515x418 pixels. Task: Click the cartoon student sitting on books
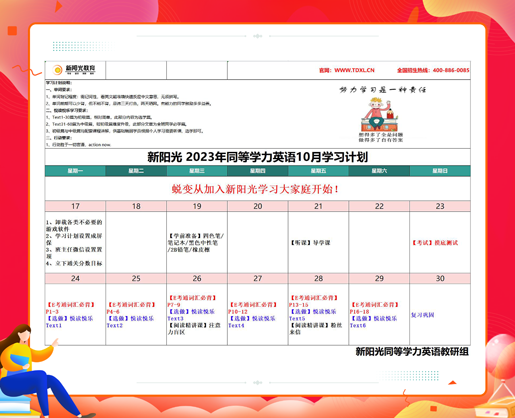pos(380,114)
